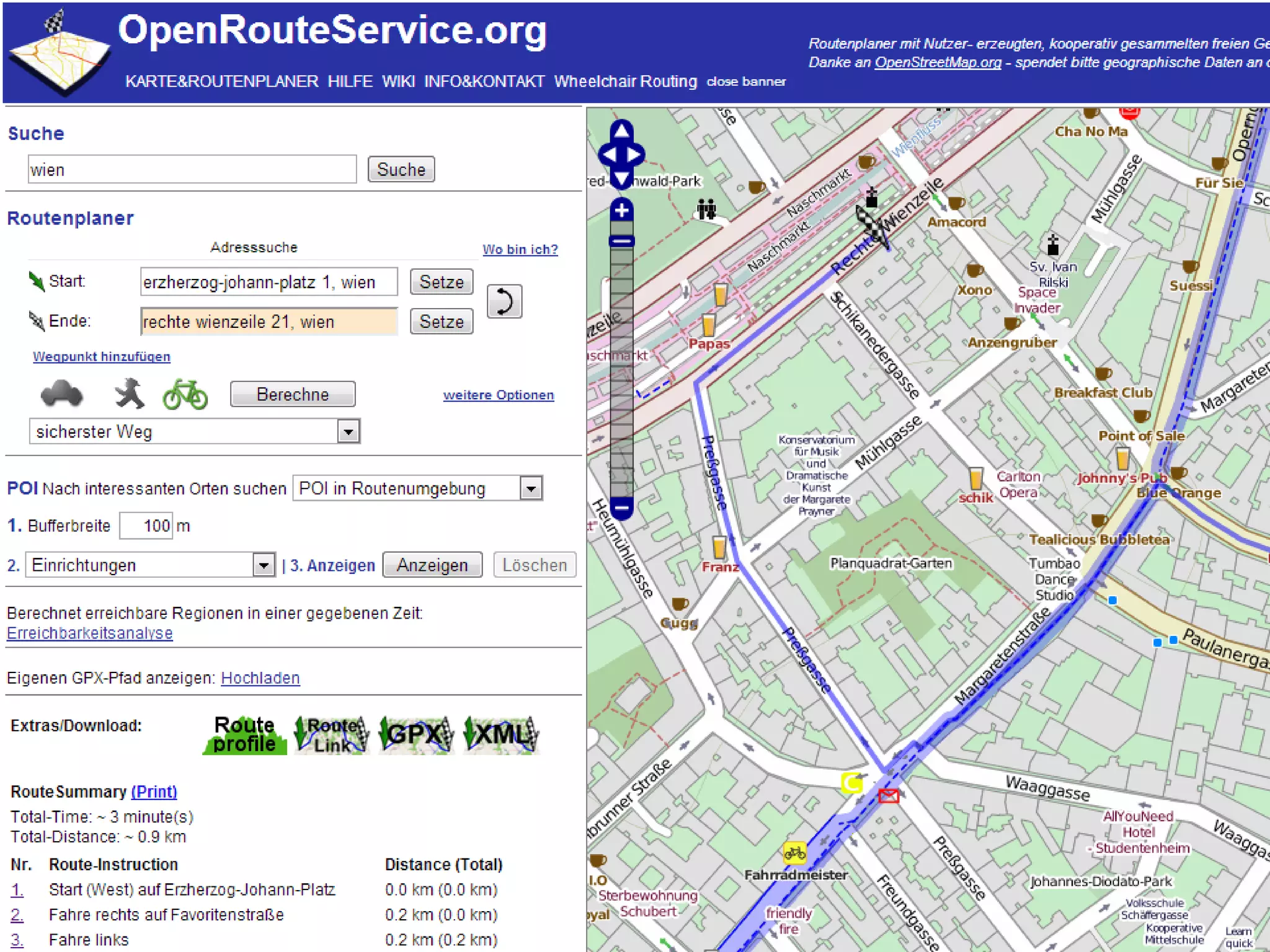Viewport: 1270px width, 952px height.
Task: Click the Xono cafe marker
Action: coord(974,270)
